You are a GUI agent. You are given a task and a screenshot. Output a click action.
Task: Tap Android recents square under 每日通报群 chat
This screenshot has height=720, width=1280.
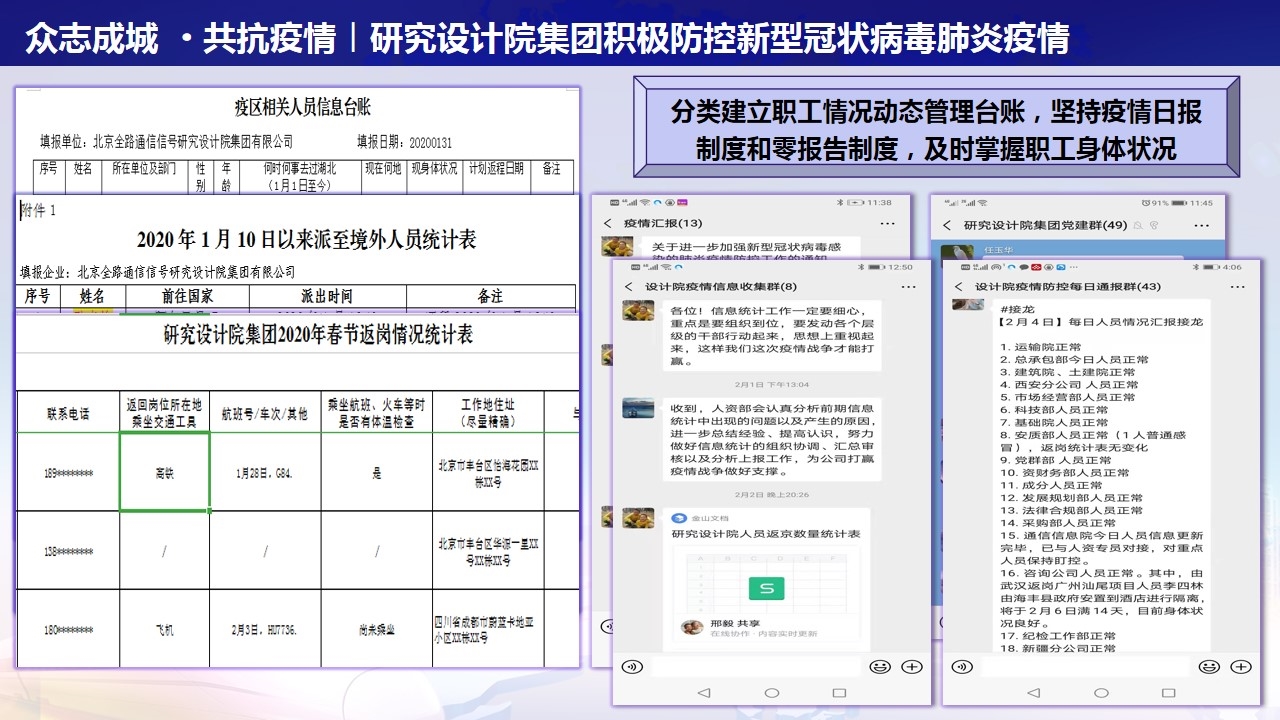coord(1168,692)
